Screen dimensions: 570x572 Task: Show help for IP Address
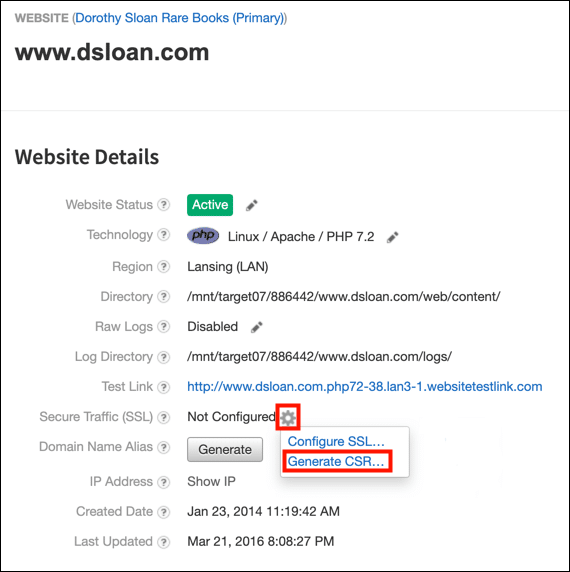click(163, 482)
